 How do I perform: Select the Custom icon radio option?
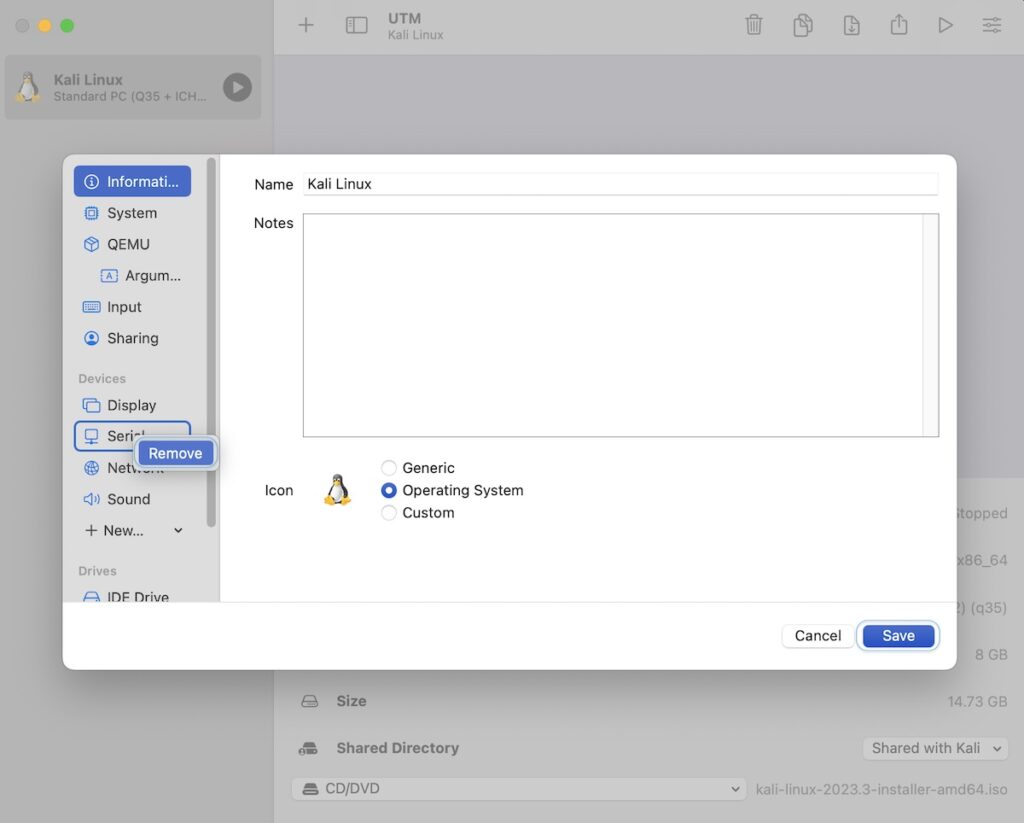click(x=389, y=513)
